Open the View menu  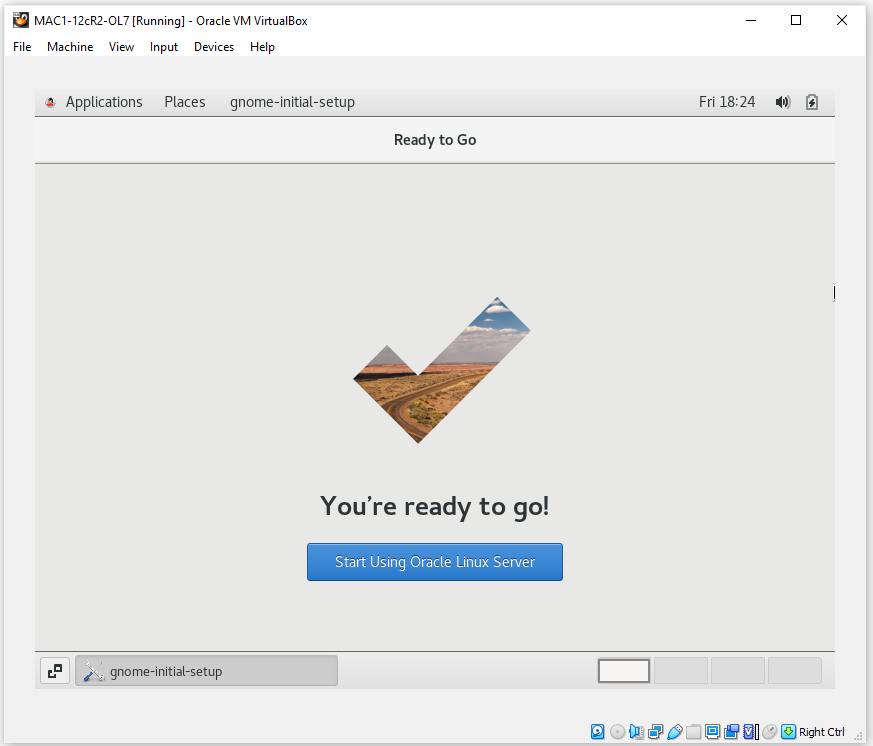coord(121,47)
